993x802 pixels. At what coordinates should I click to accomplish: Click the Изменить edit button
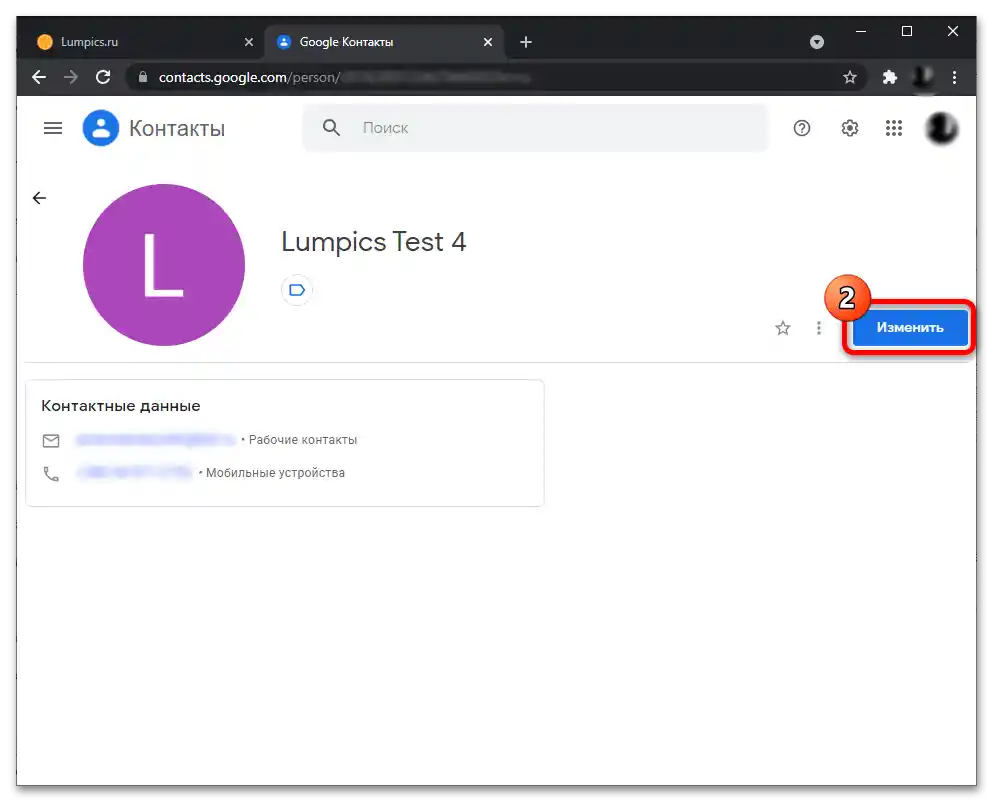click(x=910, y=328)
